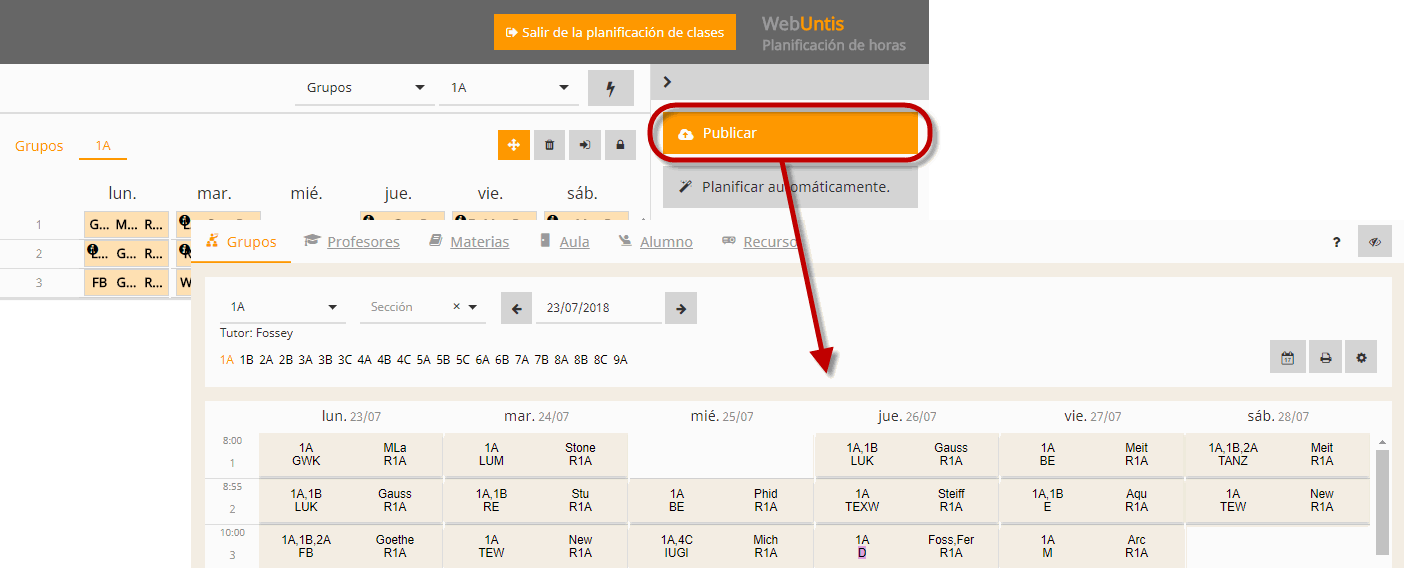Click the import arrow icon

tap(585, 145)
